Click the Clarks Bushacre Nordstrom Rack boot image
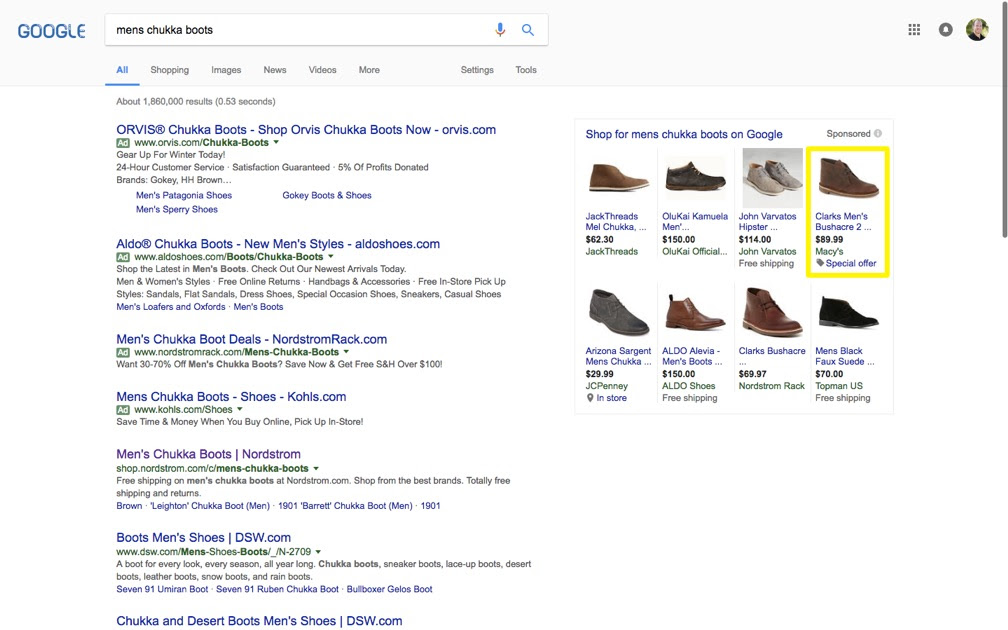This screenshot has height=630, width=1008. 772,312
